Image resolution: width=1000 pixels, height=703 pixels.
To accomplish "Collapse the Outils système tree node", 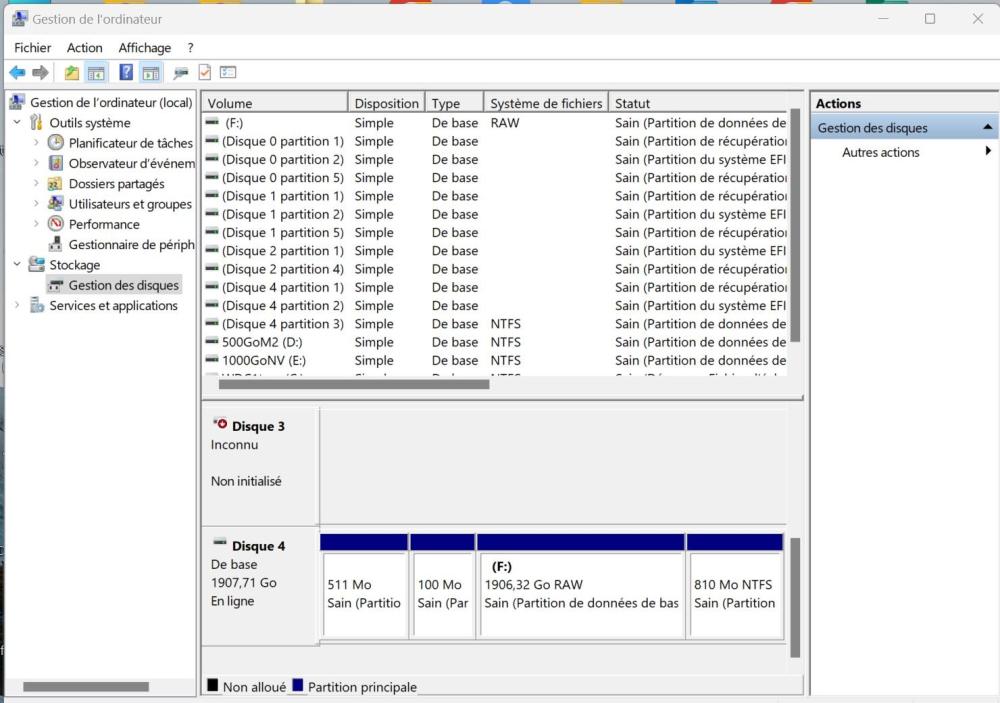I will 17,123.
